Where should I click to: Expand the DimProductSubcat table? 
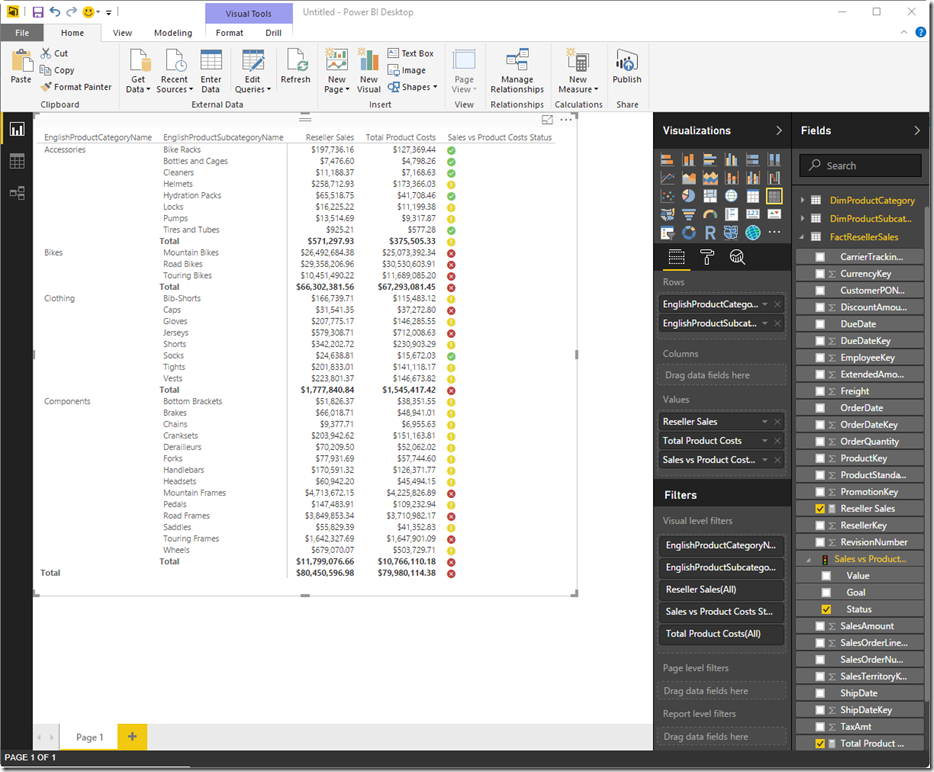click(802, 219)
